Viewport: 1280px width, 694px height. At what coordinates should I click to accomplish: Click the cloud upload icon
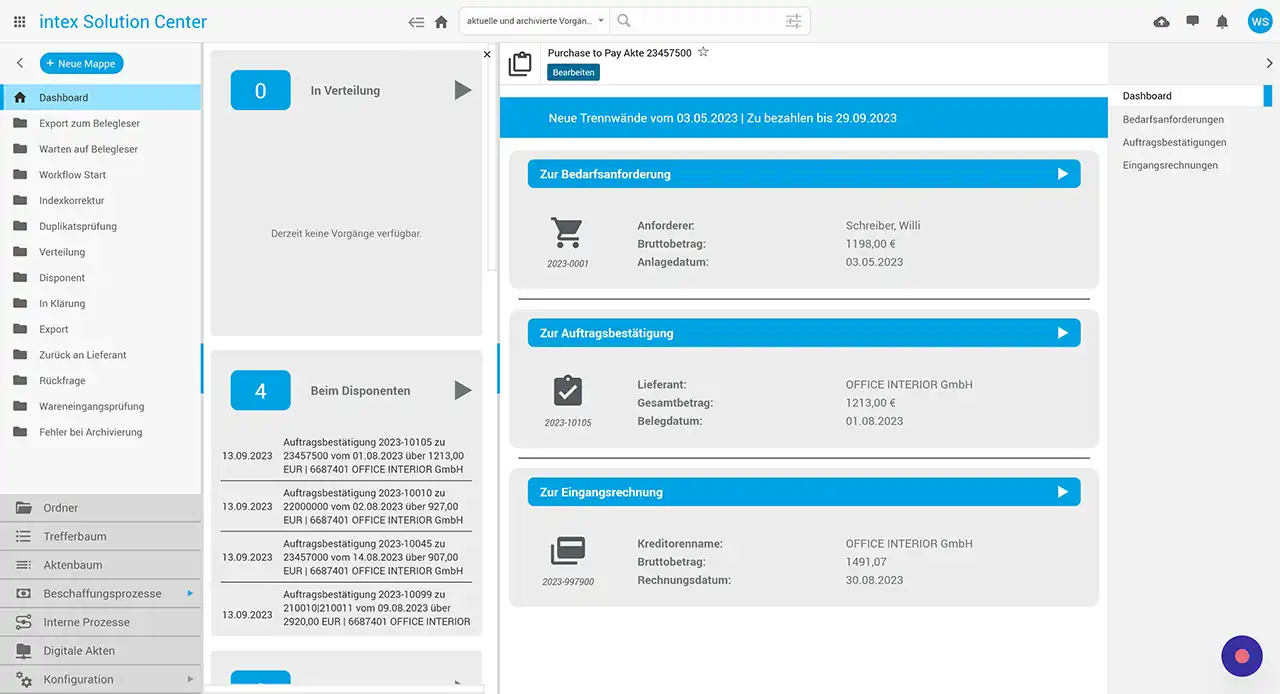tap(1161, 21)
